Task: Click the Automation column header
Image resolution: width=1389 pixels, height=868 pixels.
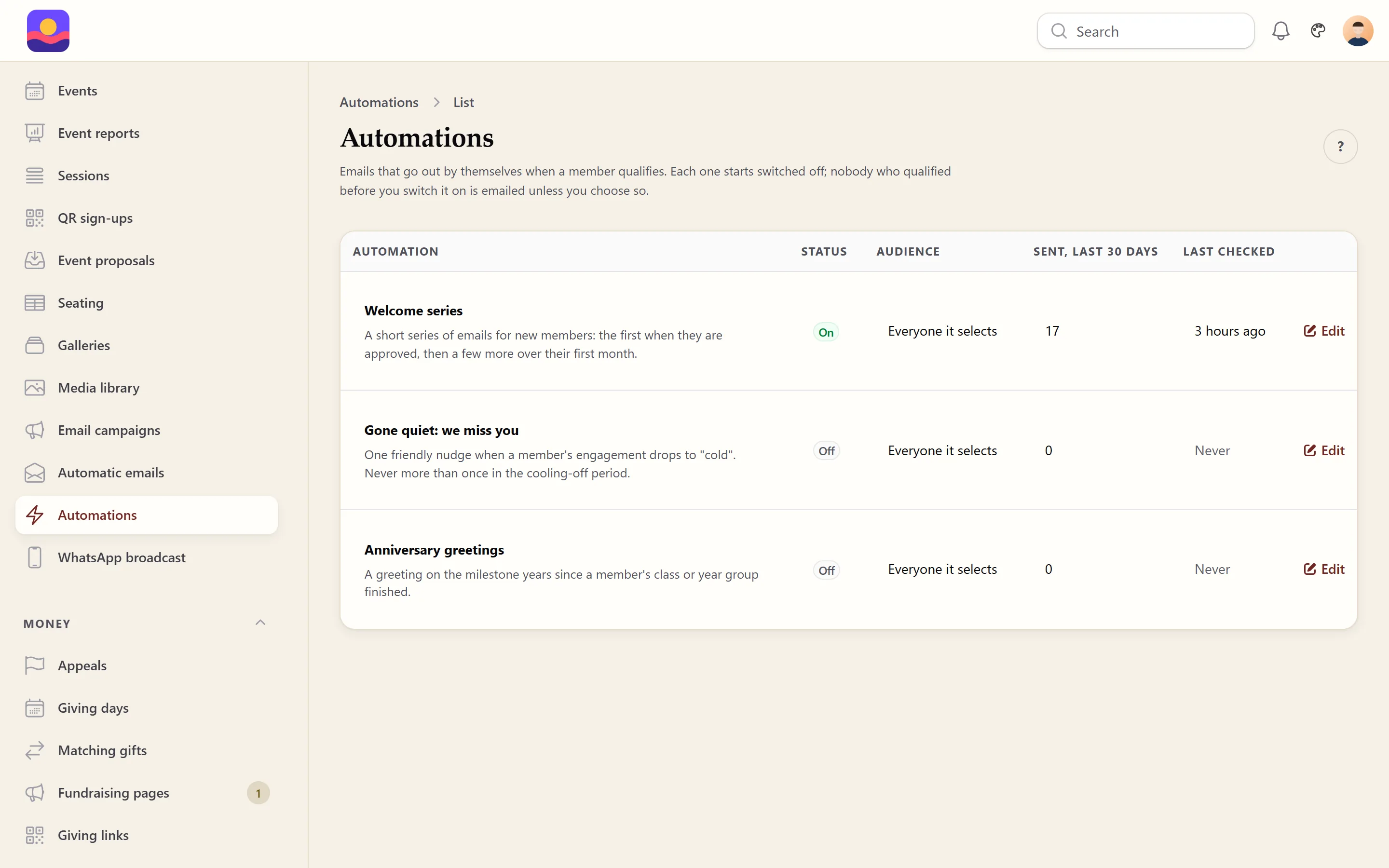Action: point(395,251)
